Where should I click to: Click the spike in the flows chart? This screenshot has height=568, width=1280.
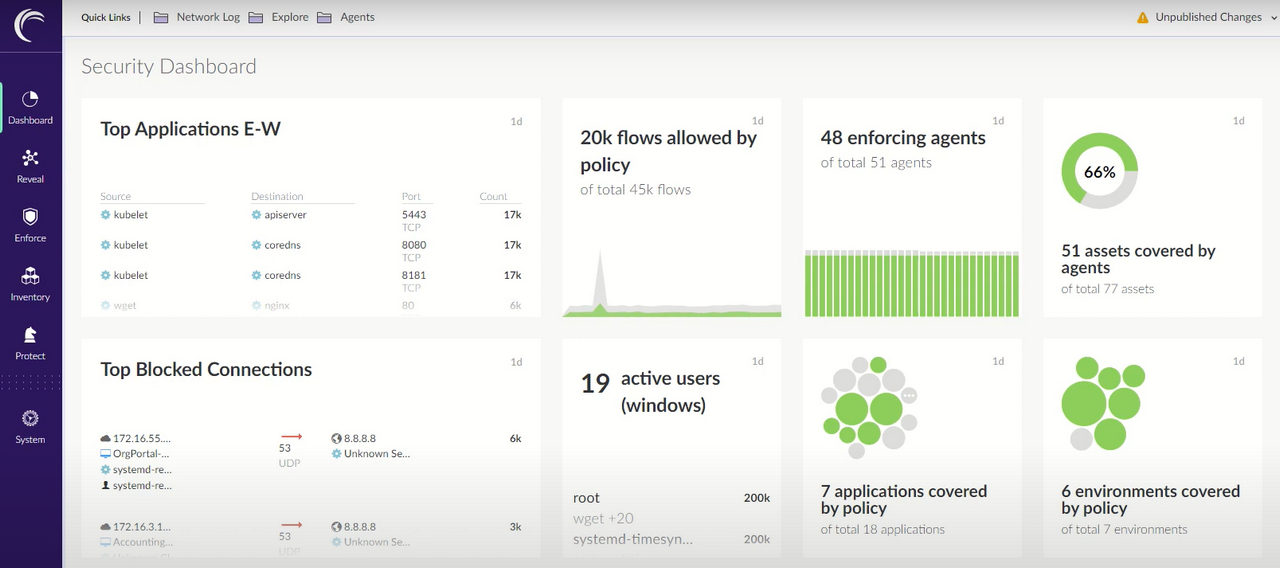(598, 280)
